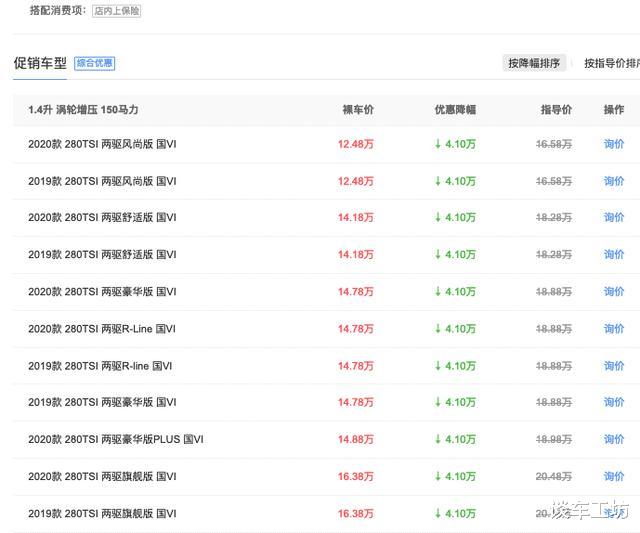This screenshot has width=640, height=533.
Task: Click 4.10万 discount of 2019款 旗舰版
Action: [x=455, y=514]
